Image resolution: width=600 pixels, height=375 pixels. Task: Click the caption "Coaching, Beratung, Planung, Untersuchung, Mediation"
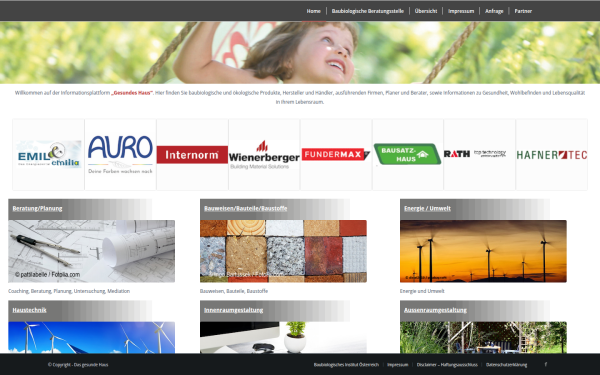[69, 291]
